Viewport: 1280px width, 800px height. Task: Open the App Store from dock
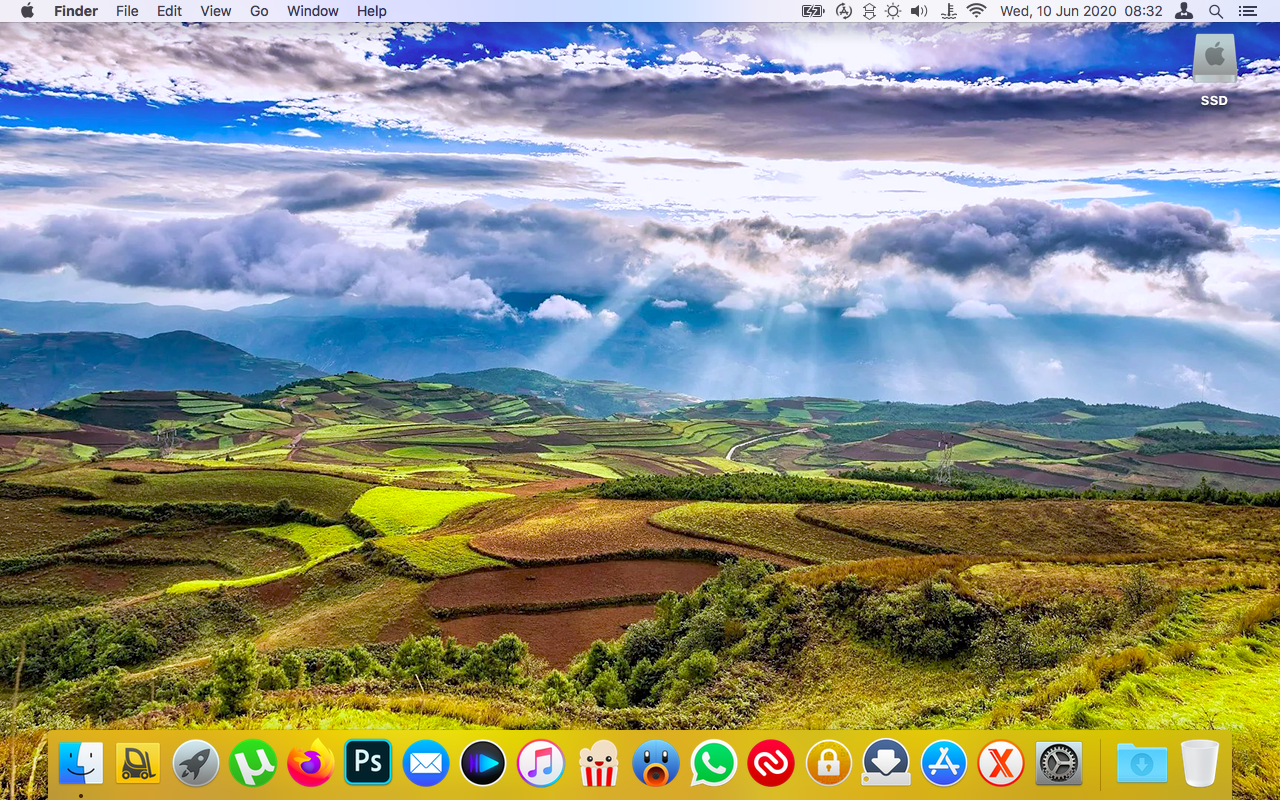(943, 765)
